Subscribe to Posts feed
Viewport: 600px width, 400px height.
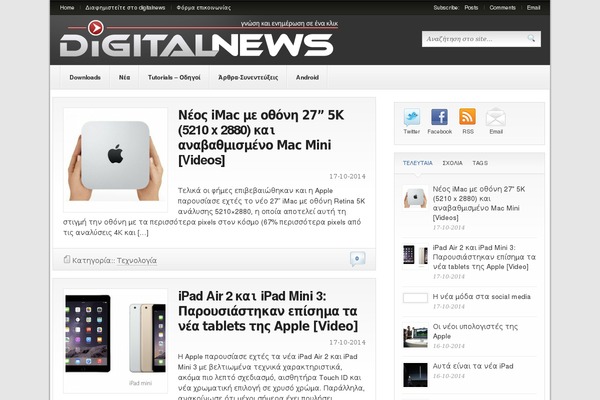point(471,8)
